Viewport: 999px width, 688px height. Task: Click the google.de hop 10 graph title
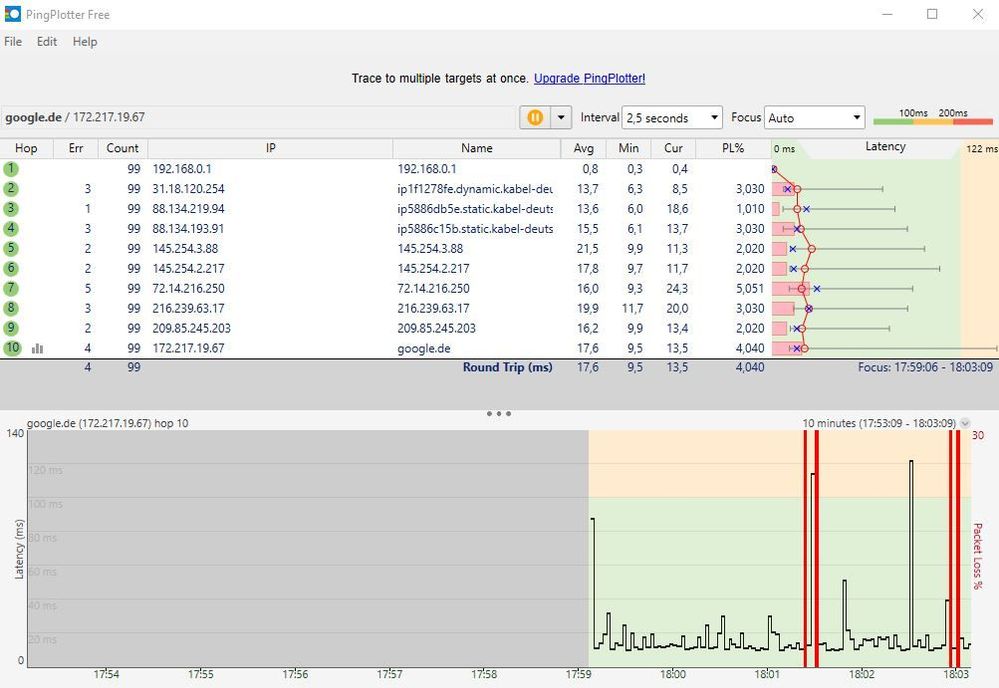click(x=108, y=423)
